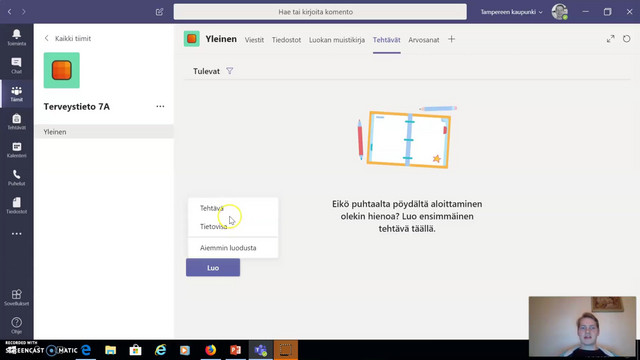The image size is (640, 360).
Task: Go back to Kaikki tiimit
Action: [68, 38]
